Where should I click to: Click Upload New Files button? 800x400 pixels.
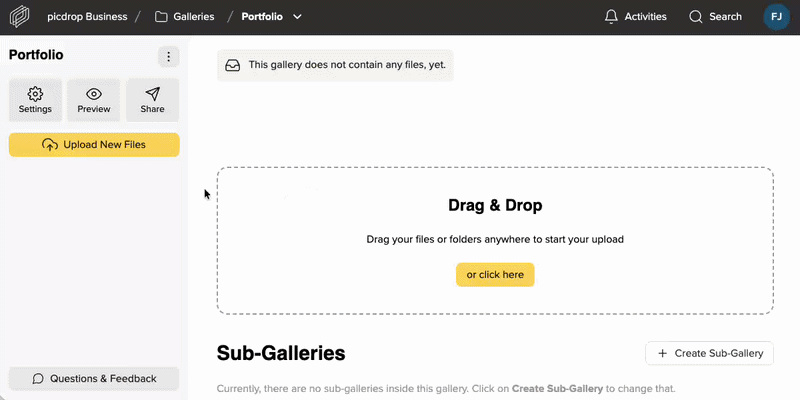point(94,145)
